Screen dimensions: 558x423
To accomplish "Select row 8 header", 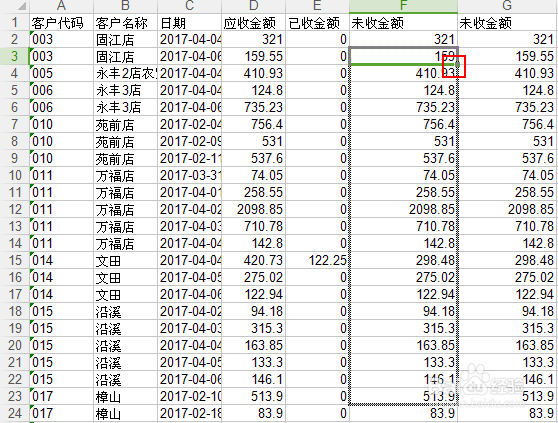I will coord(14,141).
